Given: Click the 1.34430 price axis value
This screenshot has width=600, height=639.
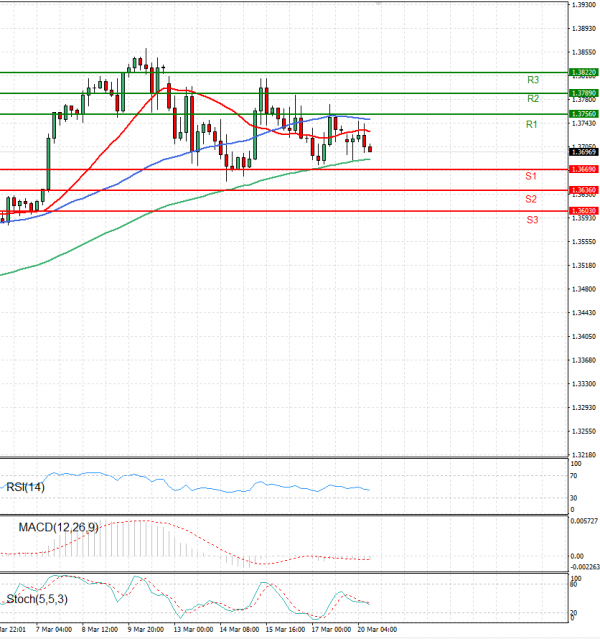Looking at the screenshot, I should 584,313.
